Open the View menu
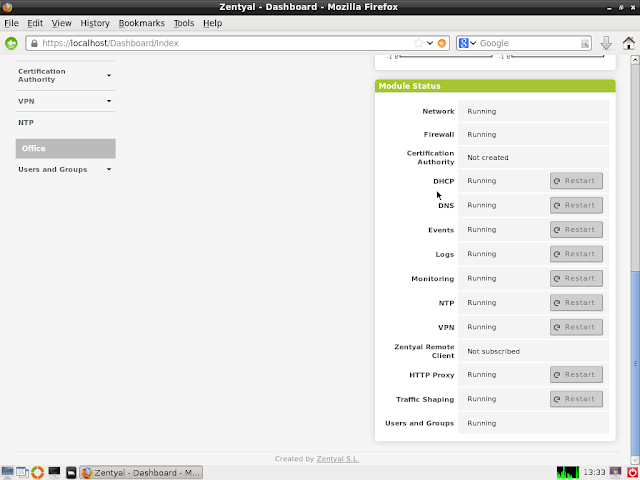This screenshot has width=640, height=480. tap(62, 23)
